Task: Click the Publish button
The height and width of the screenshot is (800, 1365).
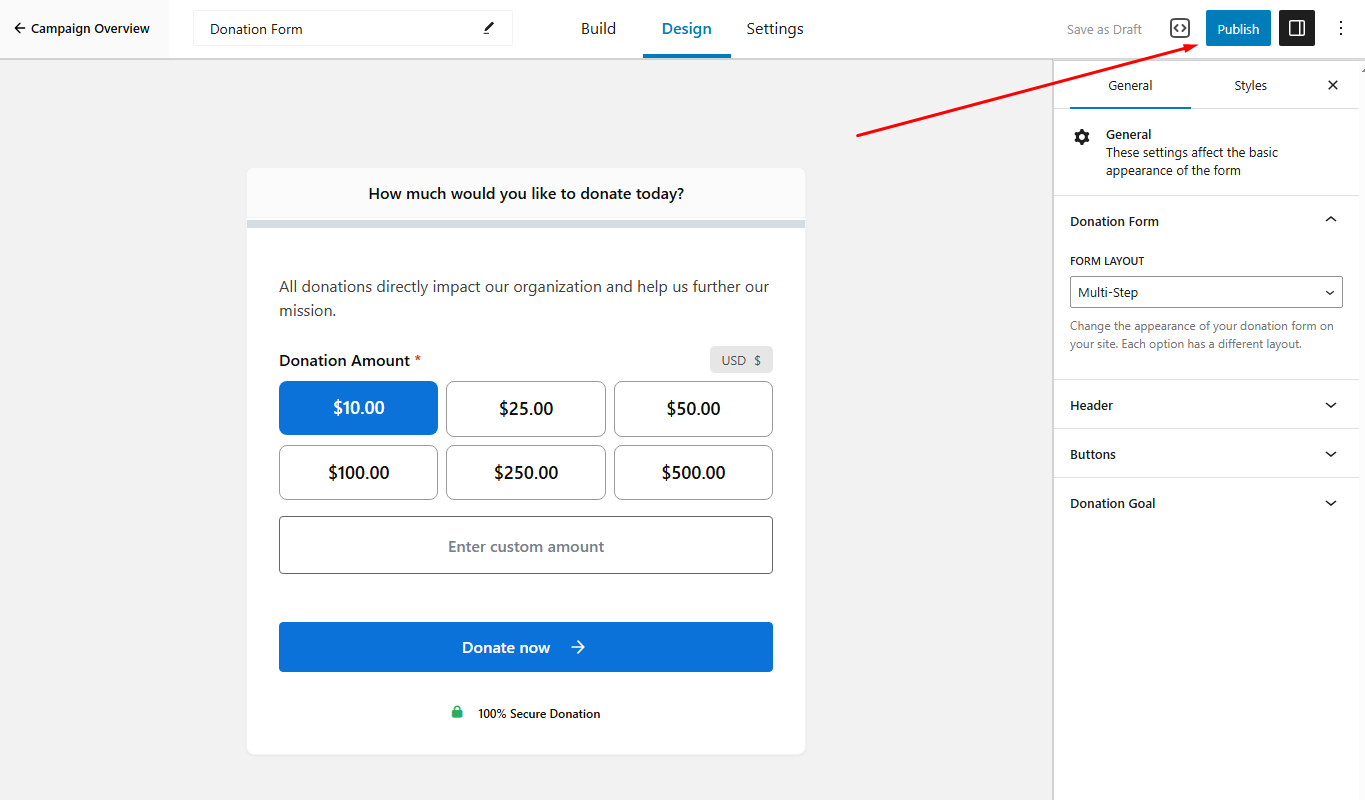Action: [1238, 28]
